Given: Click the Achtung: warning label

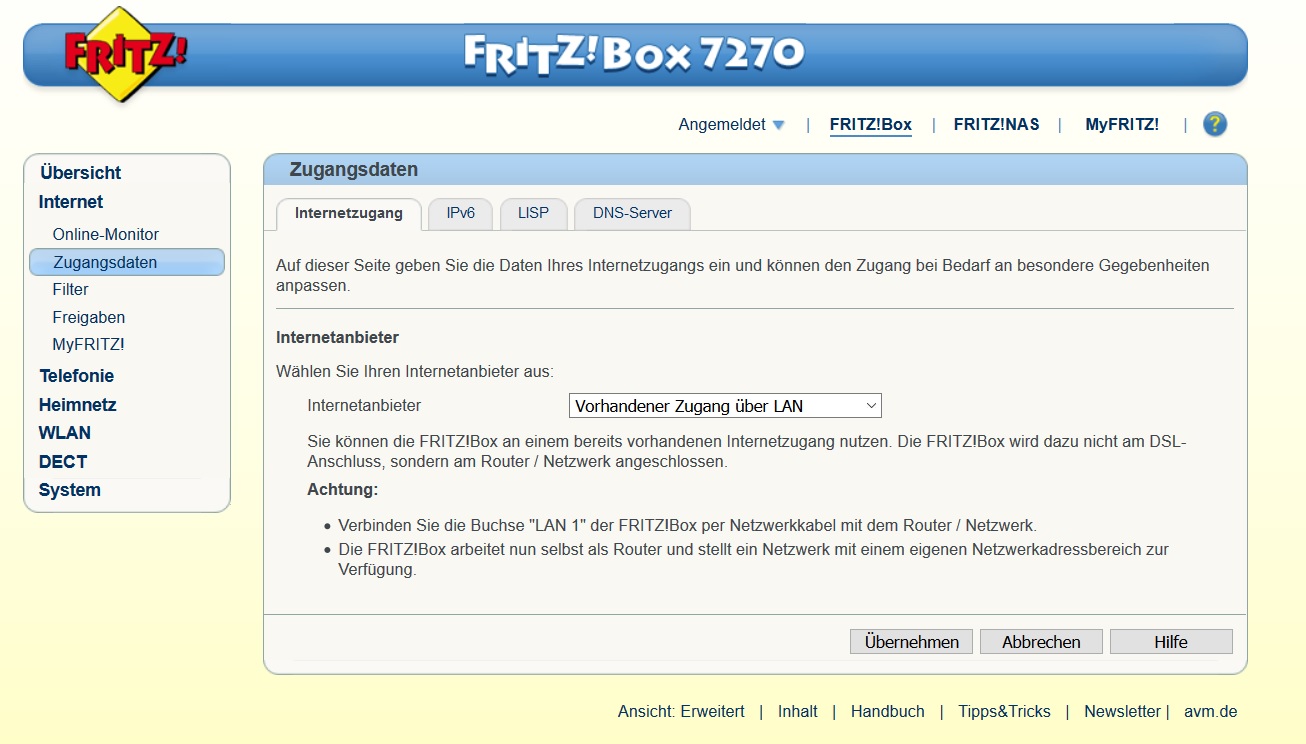Looking at the screenshot, I should point(343,490).
